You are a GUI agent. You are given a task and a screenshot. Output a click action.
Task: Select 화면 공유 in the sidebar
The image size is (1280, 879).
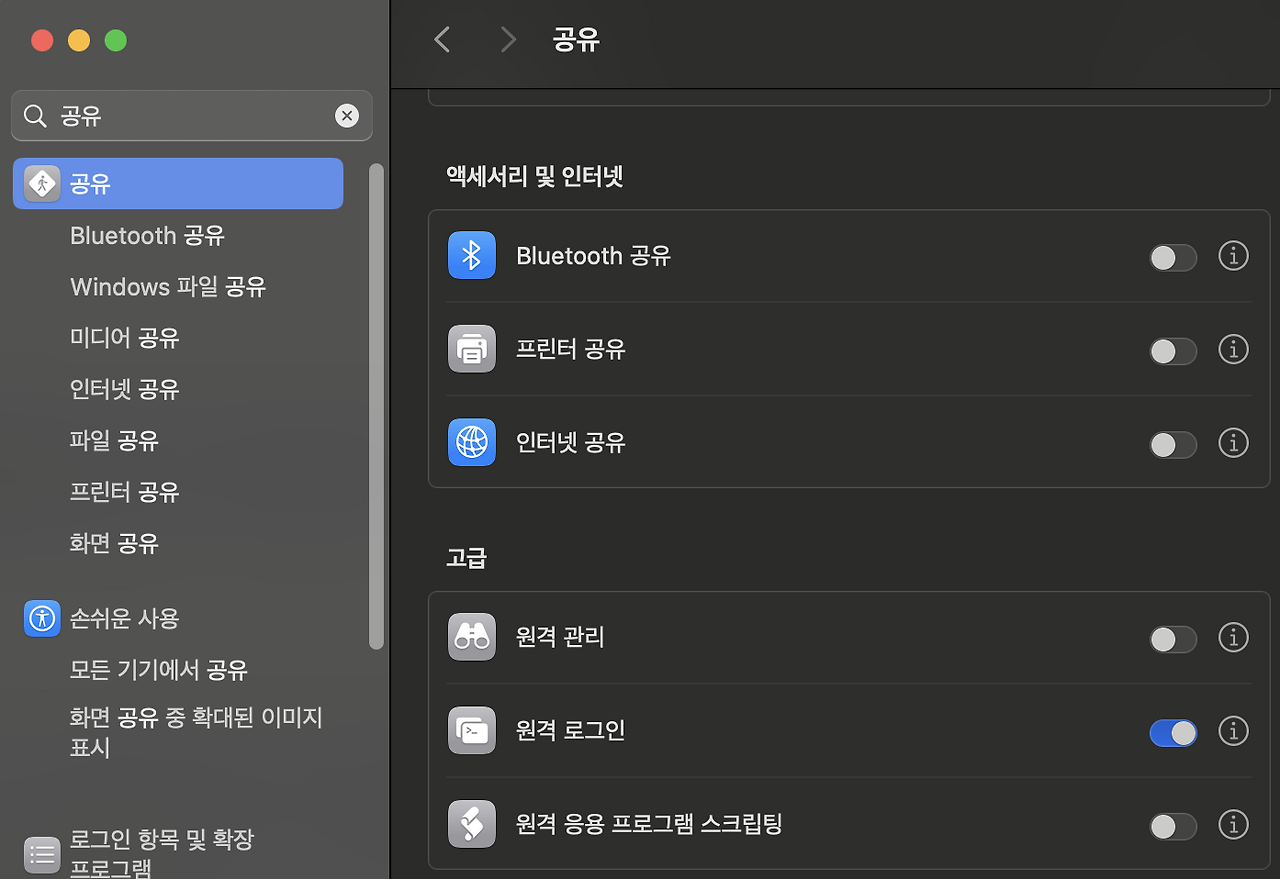(113, 543)
